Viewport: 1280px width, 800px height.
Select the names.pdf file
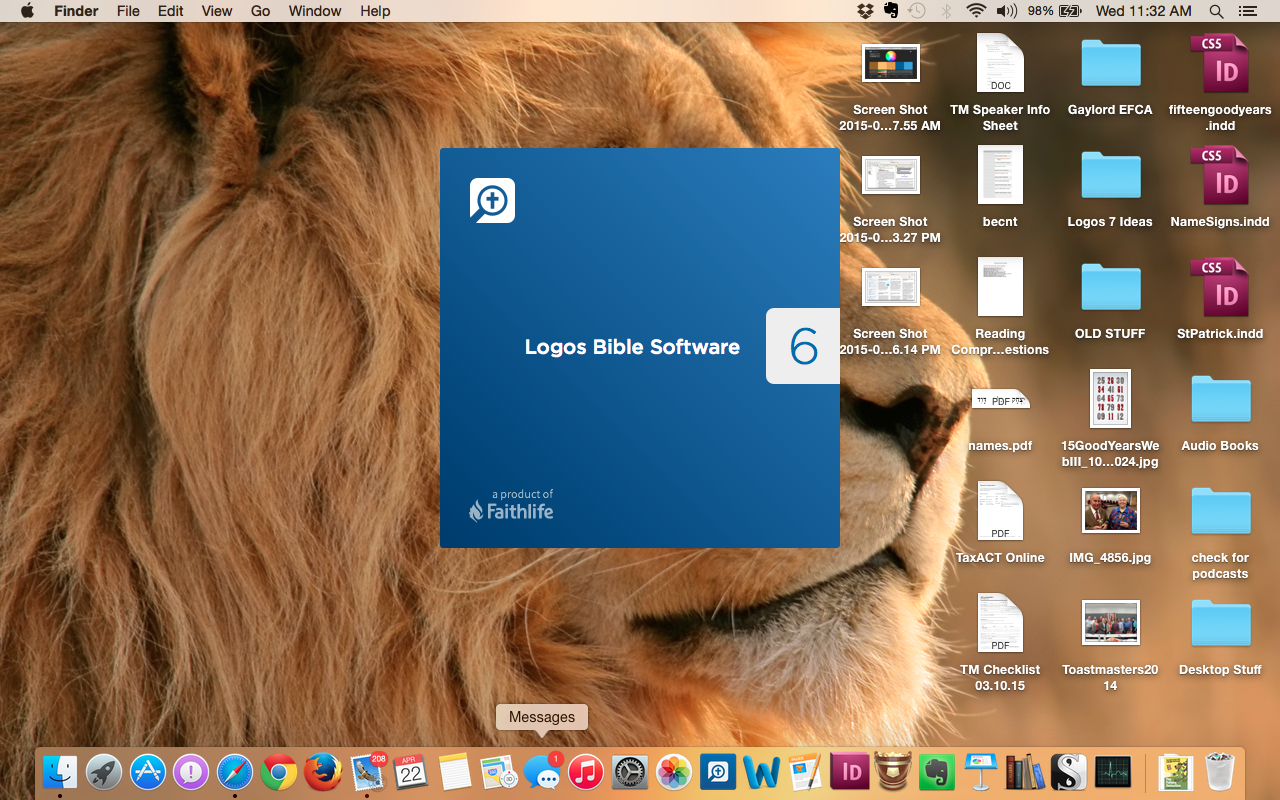1000,400
